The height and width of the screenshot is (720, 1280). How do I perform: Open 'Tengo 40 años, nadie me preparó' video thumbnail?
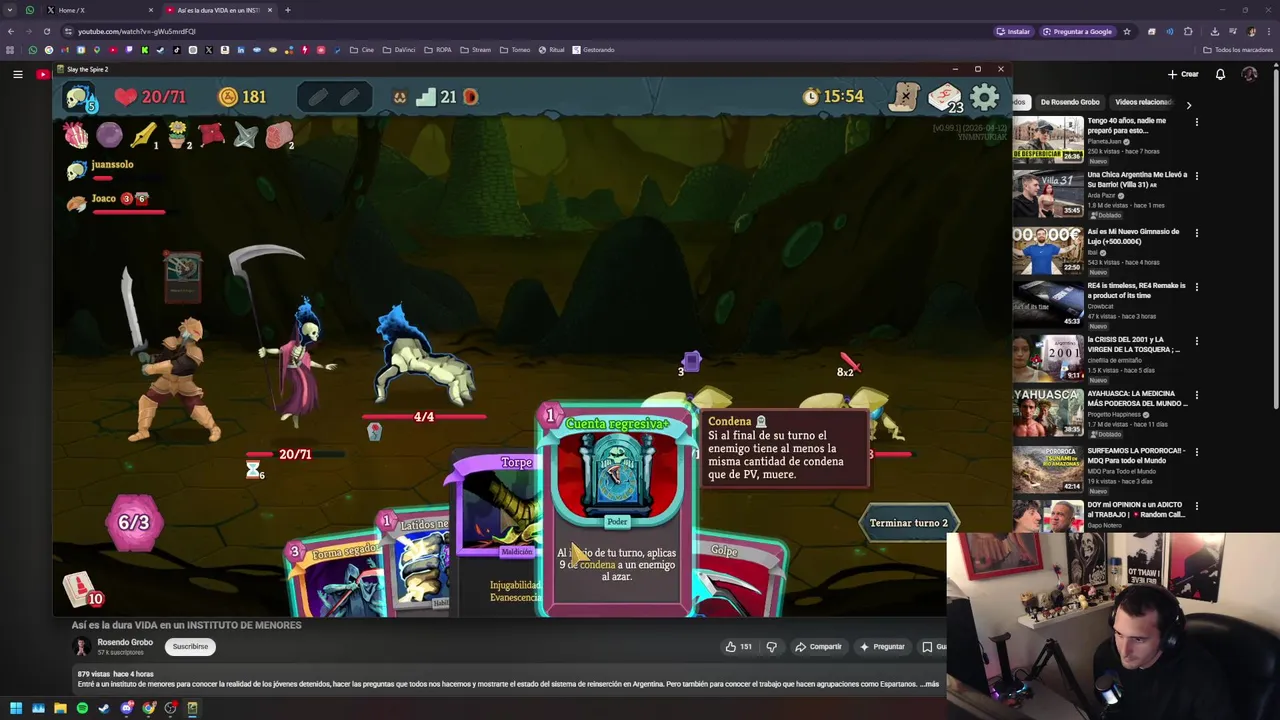pyautogui.click(x=1048, y=140)
